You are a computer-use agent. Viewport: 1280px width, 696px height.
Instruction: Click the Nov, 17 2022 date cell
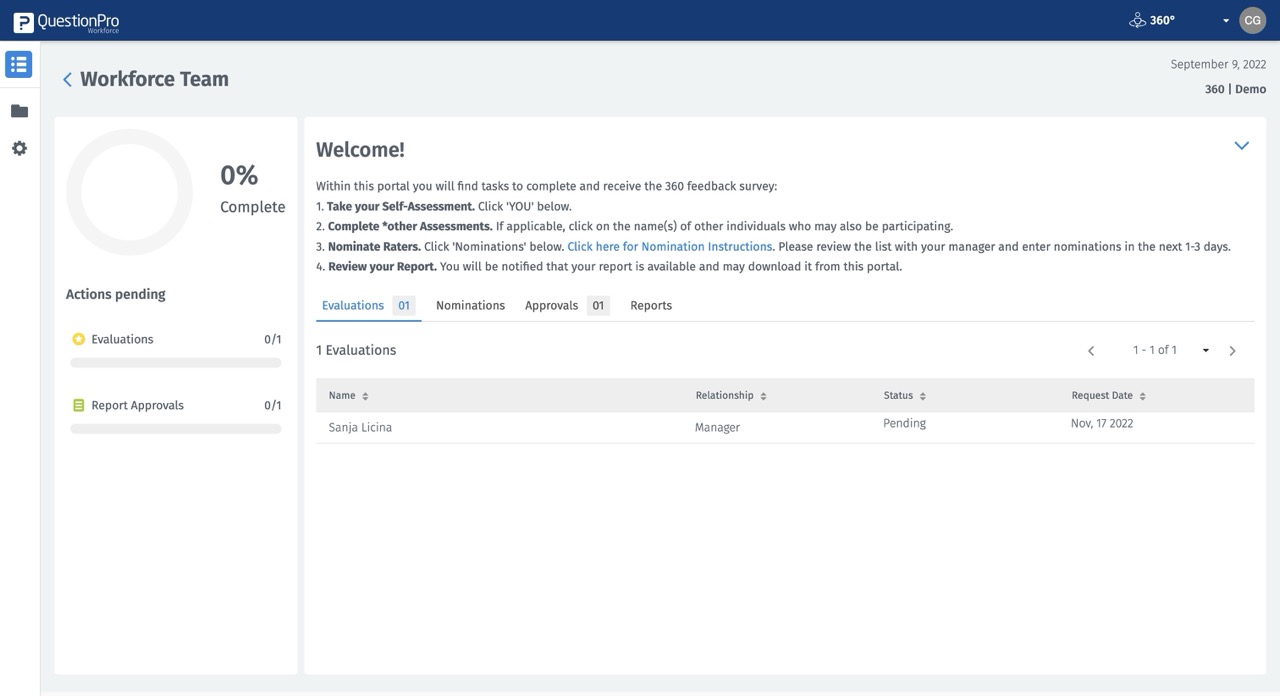pos(1102,423)
